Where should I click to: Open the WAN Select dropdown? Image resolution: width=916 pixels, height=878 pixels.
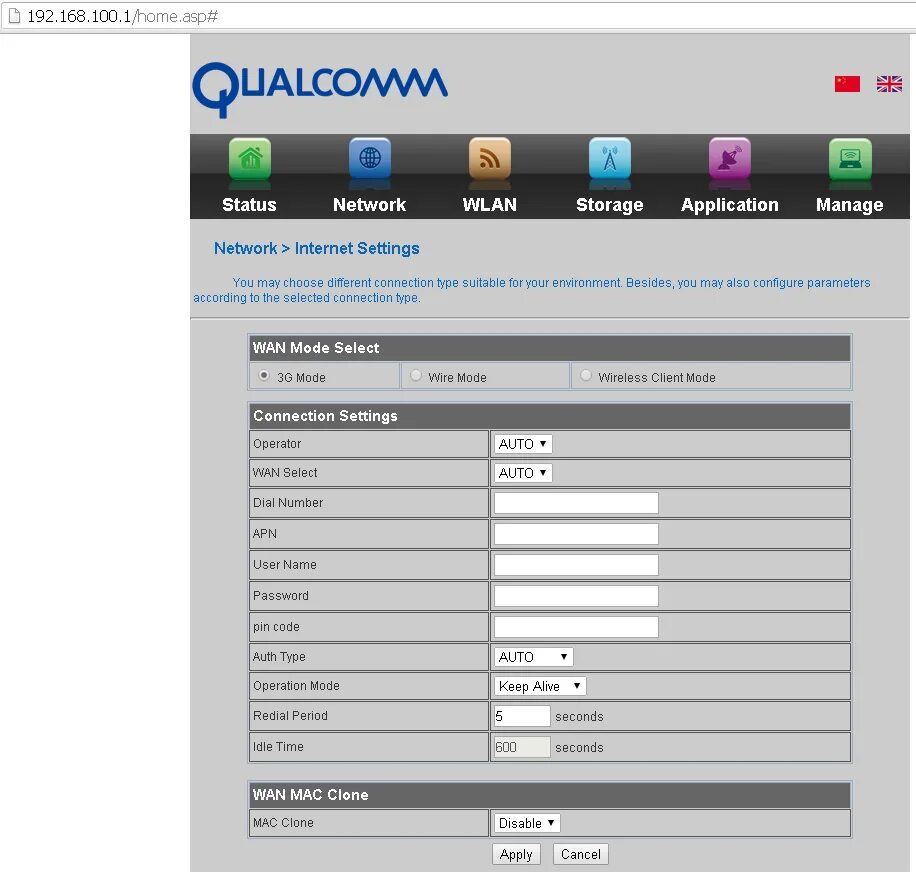tap(523, 473)
